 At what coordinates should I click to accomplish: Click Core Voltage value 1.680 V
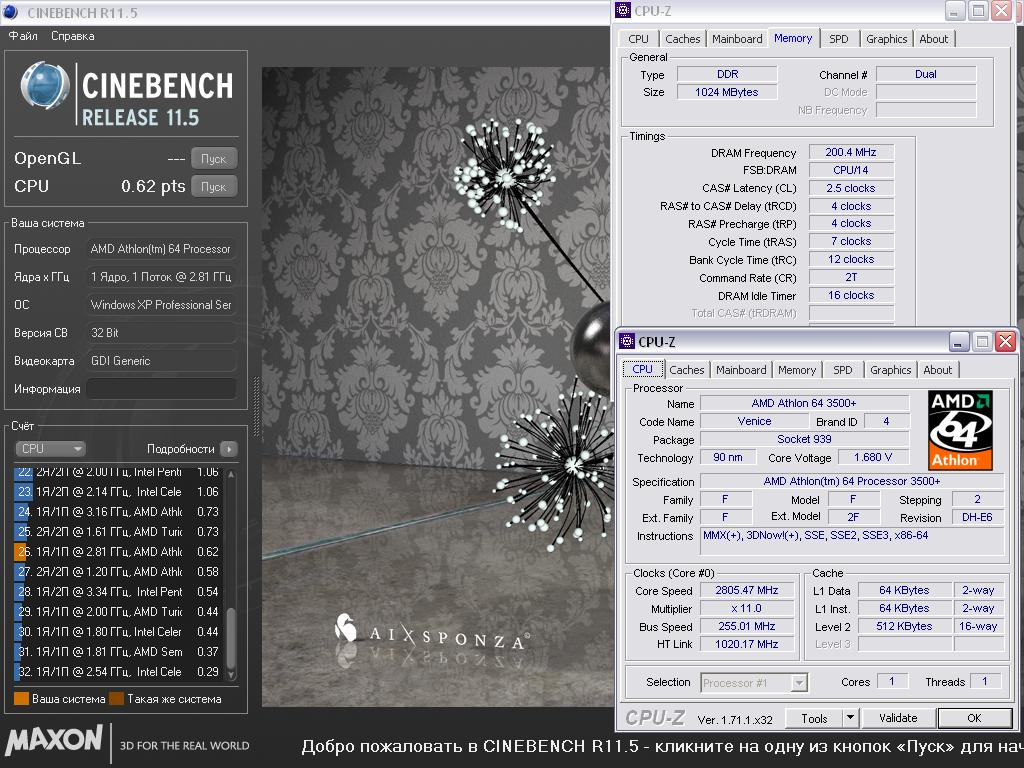pyautogui.click(x=872, y=457)
